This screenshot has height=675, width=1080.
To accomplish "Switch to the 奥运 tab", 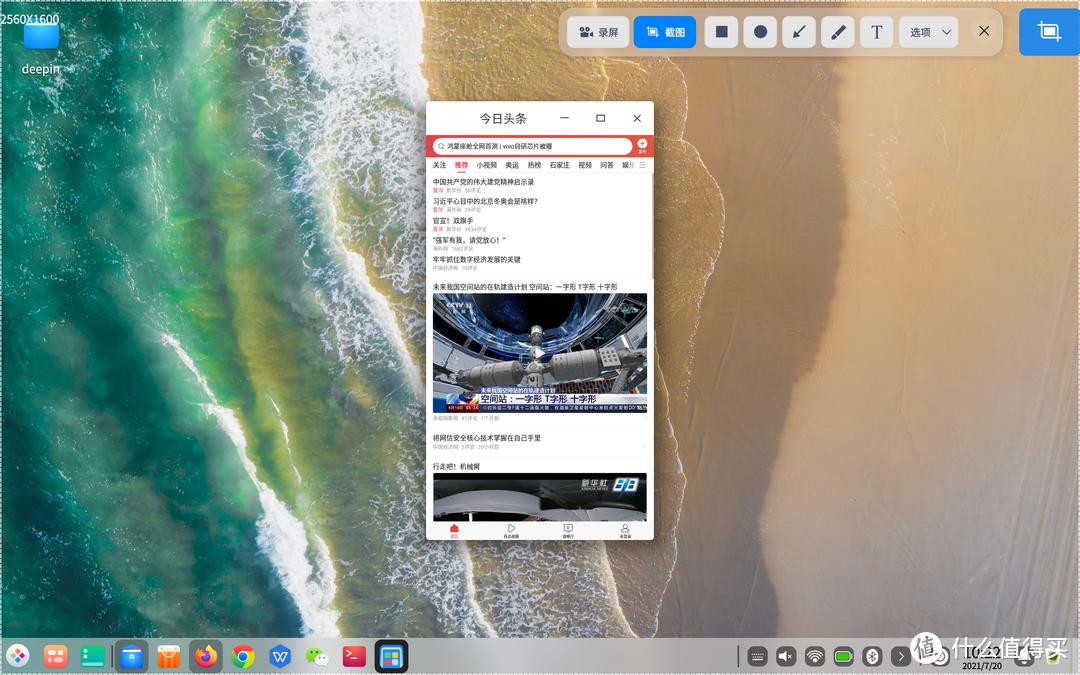I will (512, 164).
